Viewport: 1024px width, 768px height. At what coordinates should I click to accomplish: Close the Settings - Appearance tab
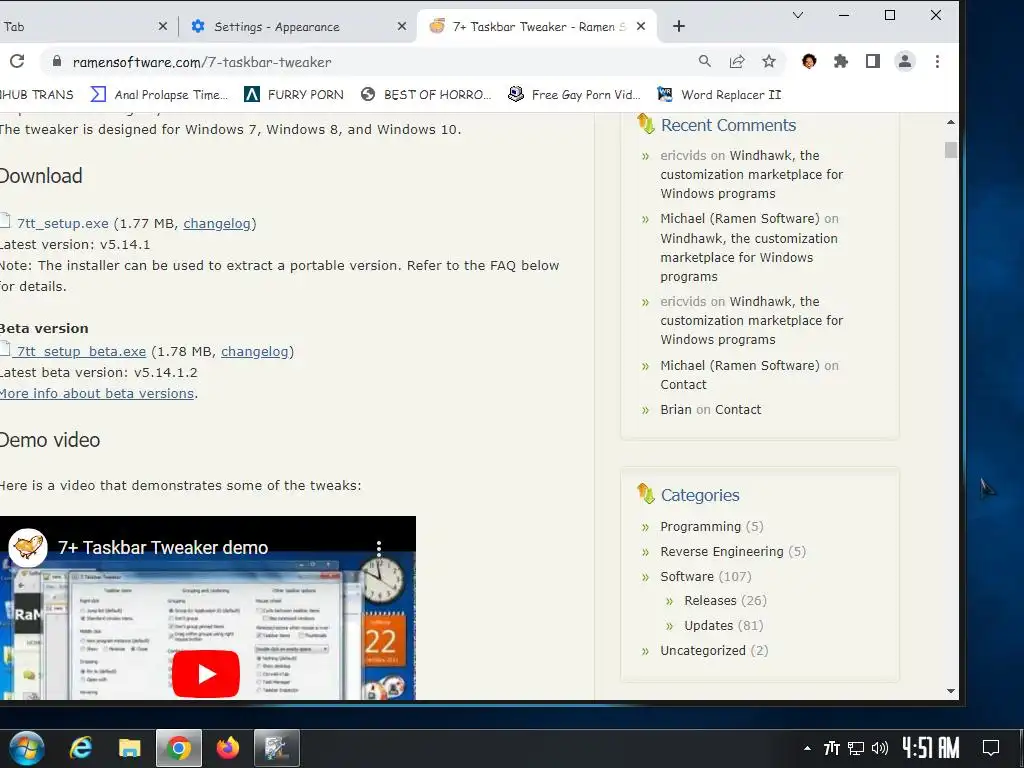402,26
